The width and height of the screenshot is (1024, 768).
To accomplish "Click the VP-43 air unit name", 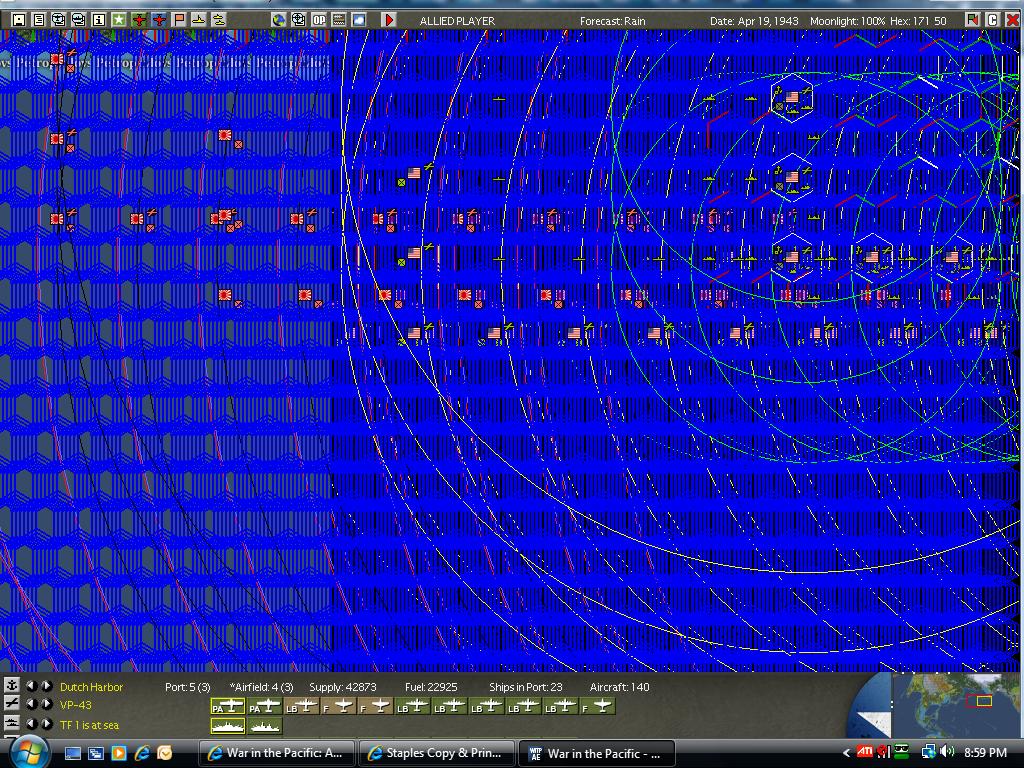I will 76,705.
